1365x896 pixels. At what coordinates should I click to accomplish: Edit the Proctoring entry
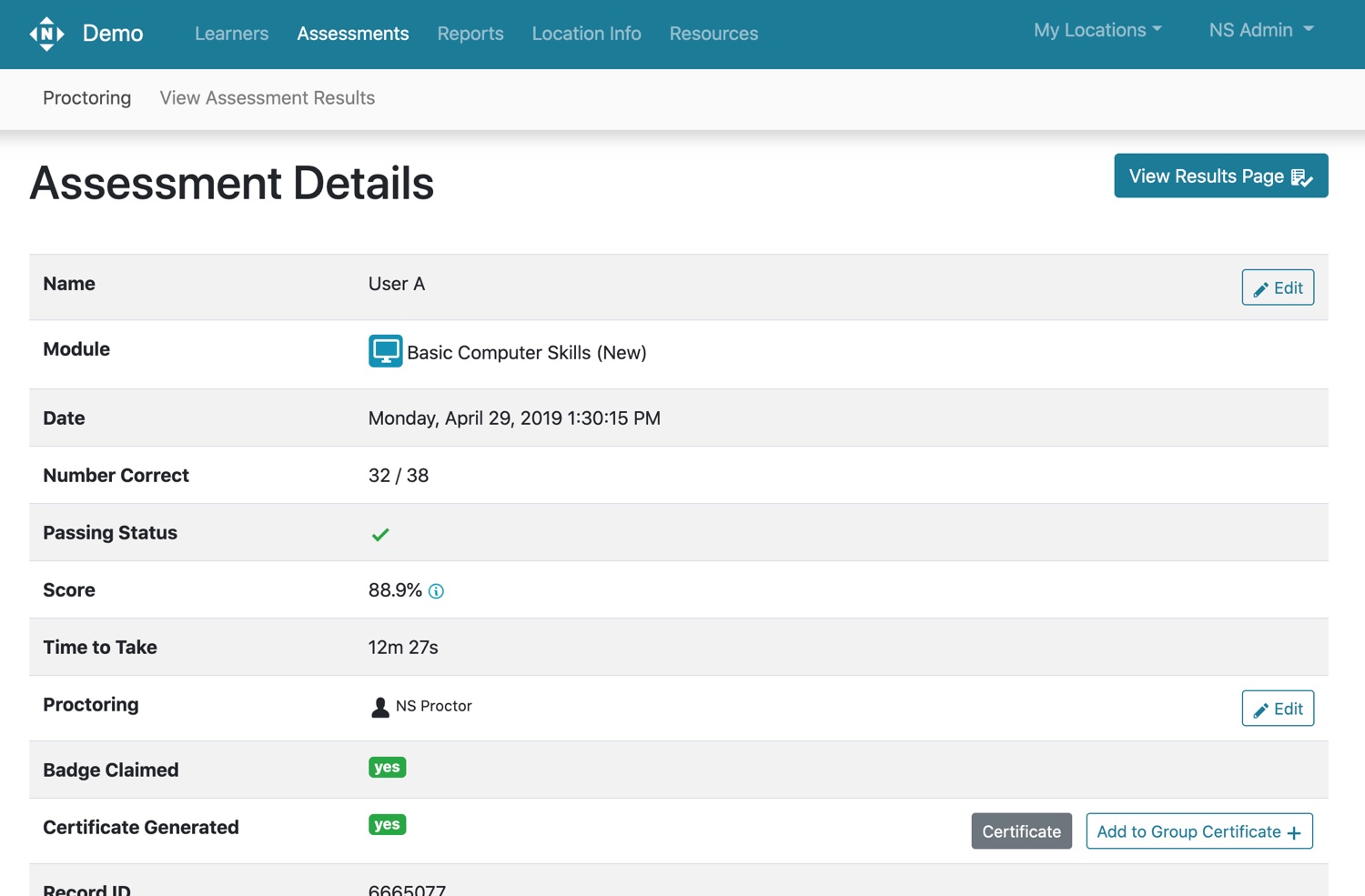pyautogui.click(x=1278, y=709)
